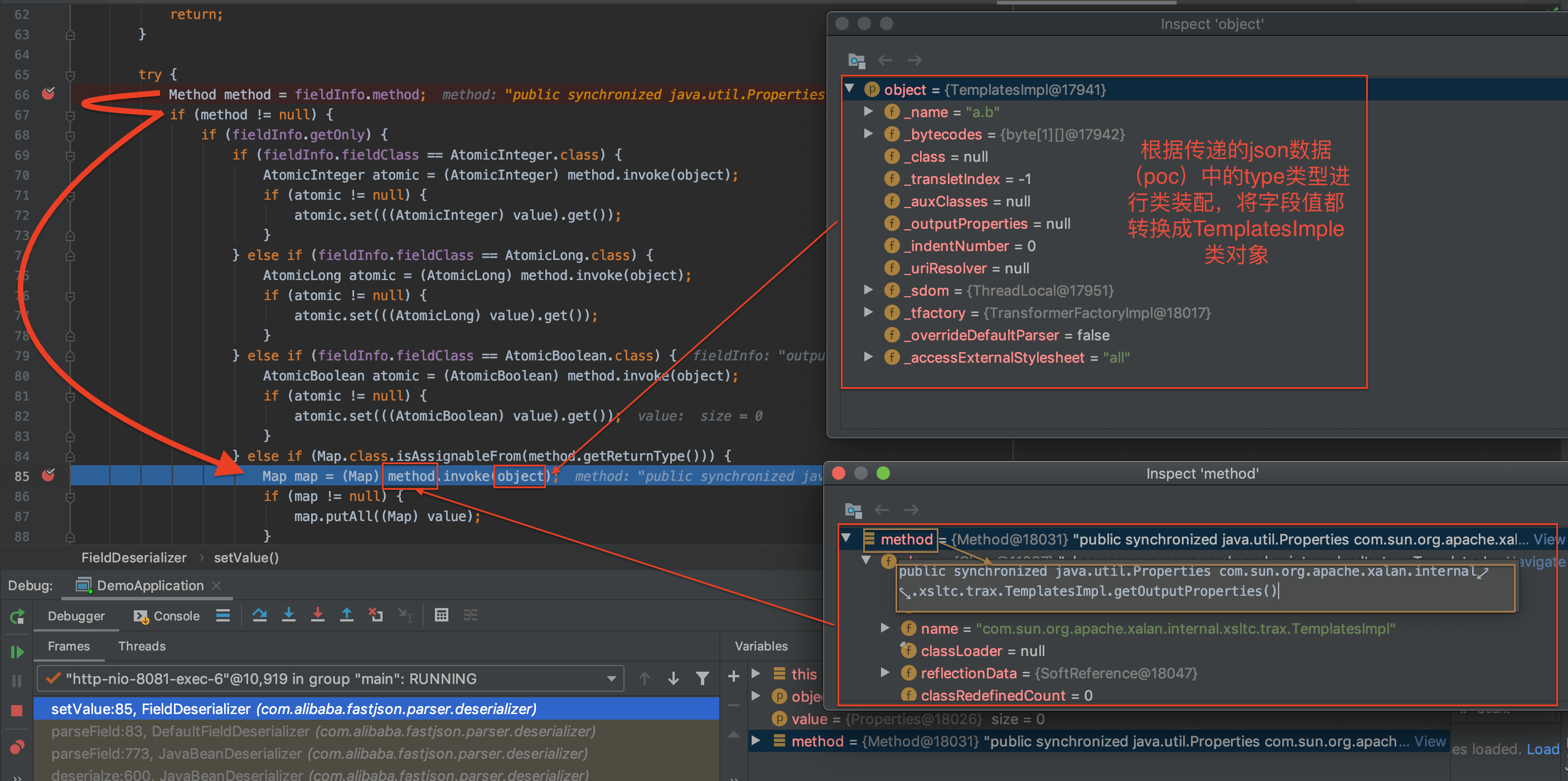The height and width of the screenshot is (781, 1568).
Task: Click Run to Cursor icon
Action: coord(405,615)
